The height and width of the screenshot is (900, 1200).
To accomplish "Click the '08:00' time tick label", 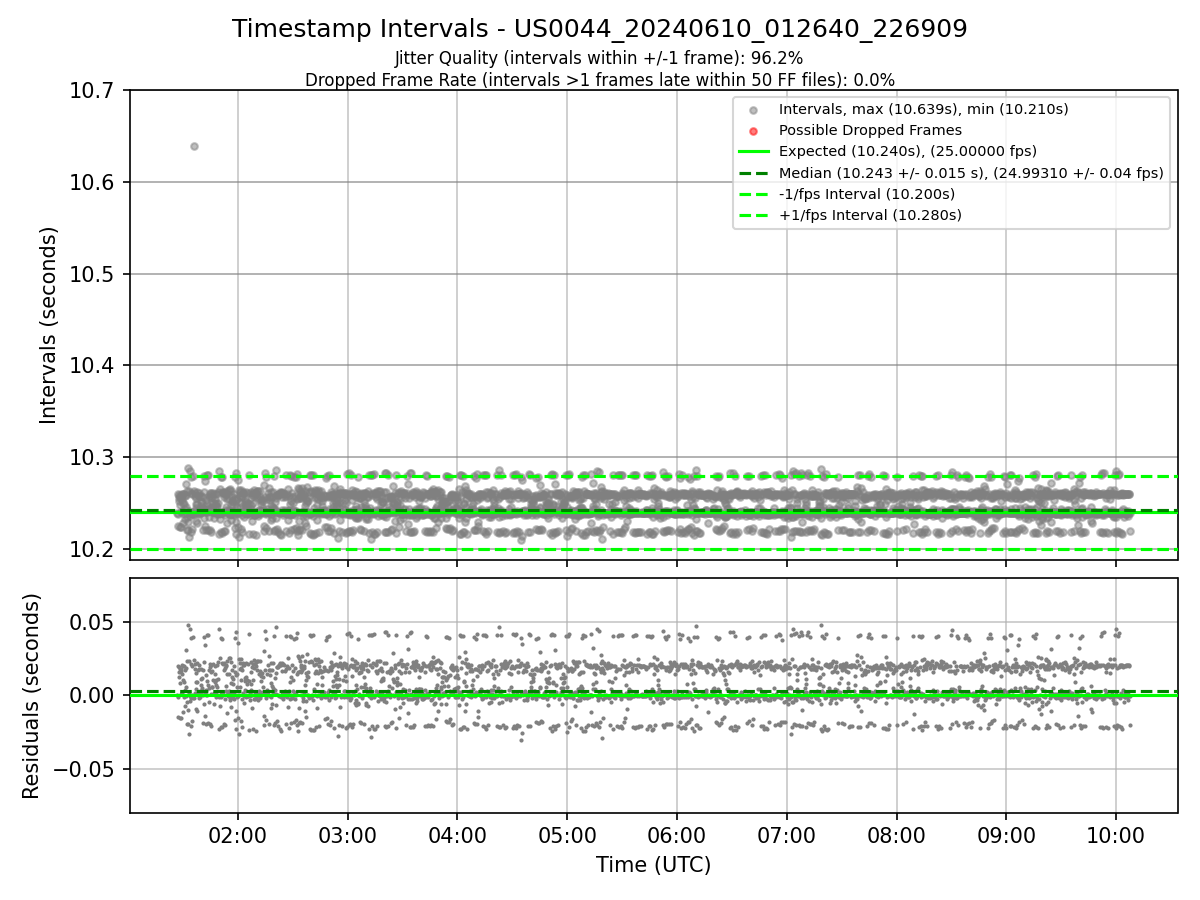I will (x=896, y=834).
